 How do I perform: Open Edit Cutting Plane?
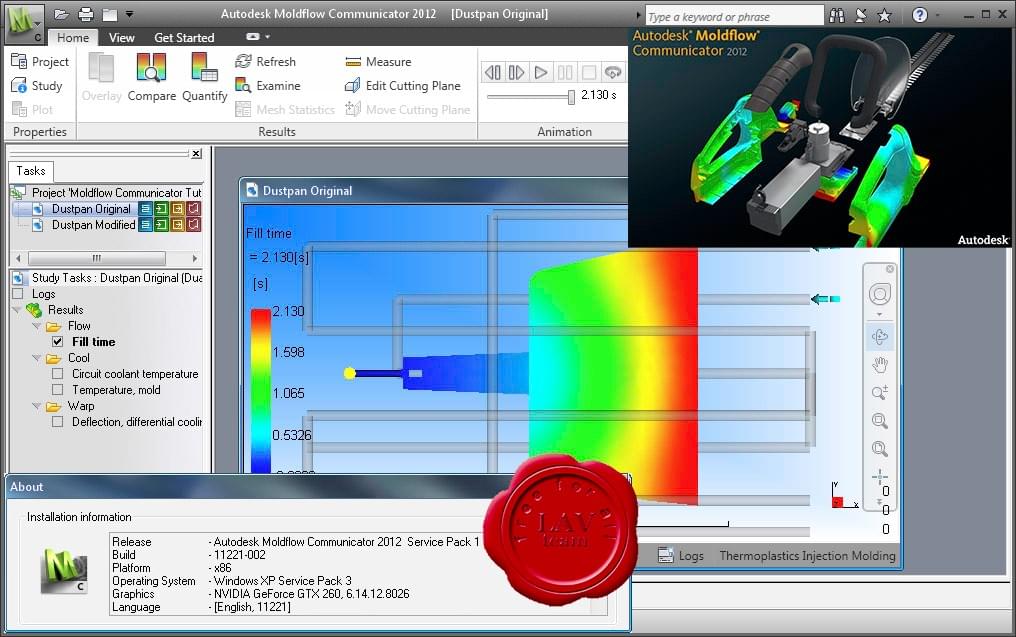click(402, 86)
